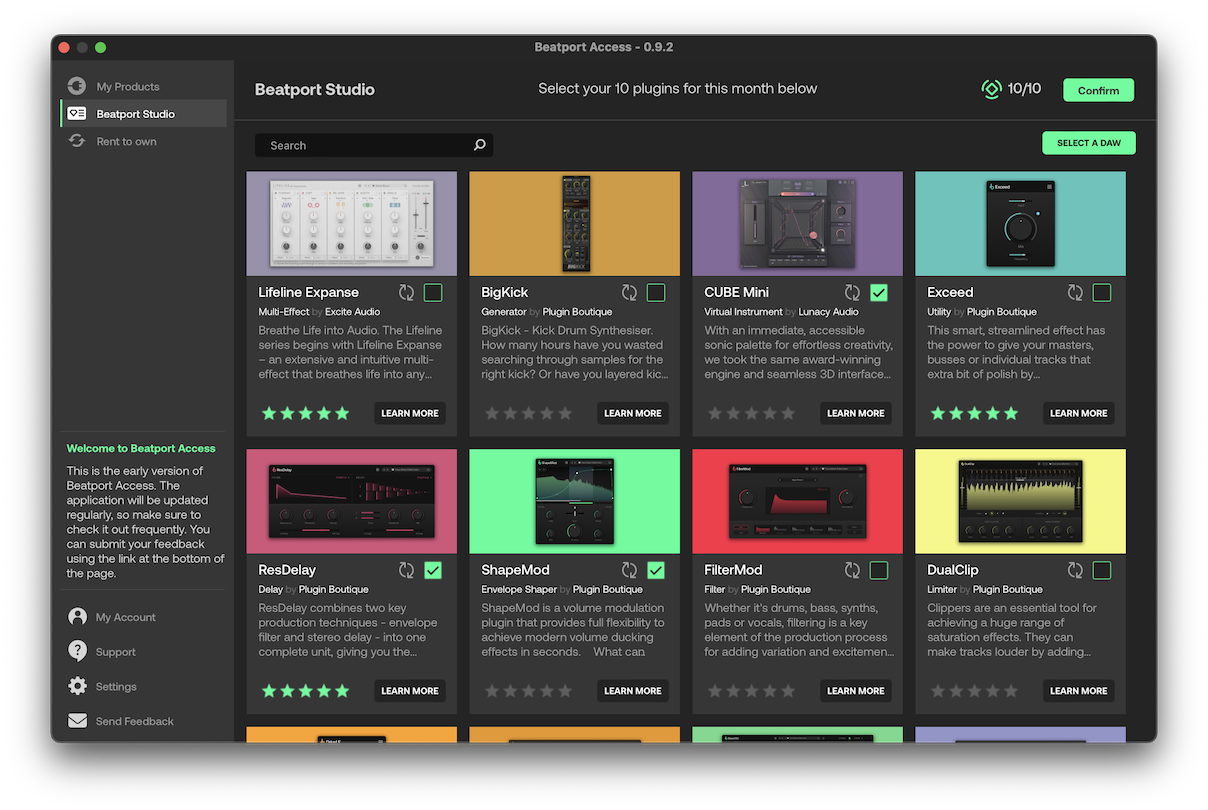1208x810 pixels.
Task: Click the search magnifier icon
Action: click(479, 144)
